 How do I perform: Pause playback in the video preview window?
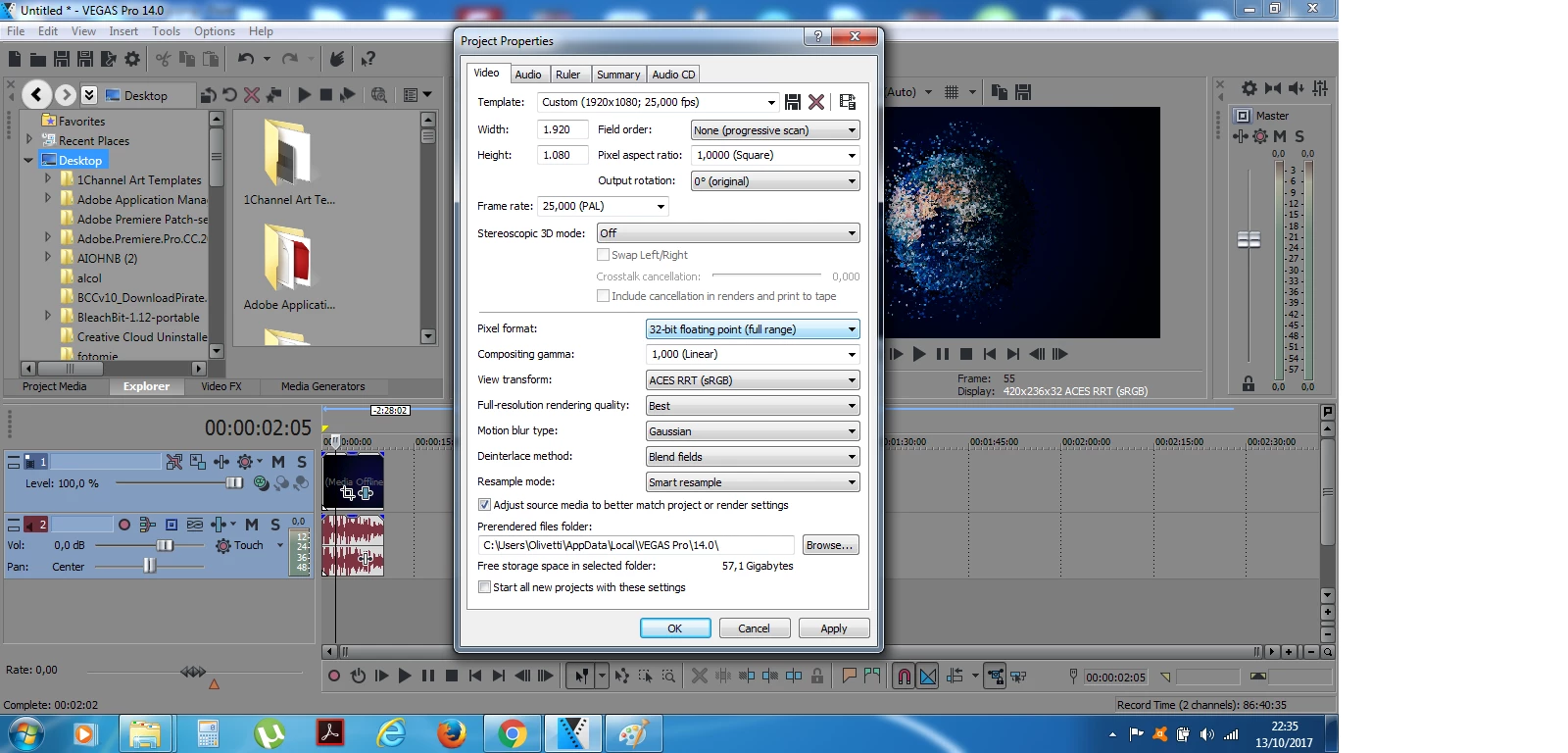(943, 354)
